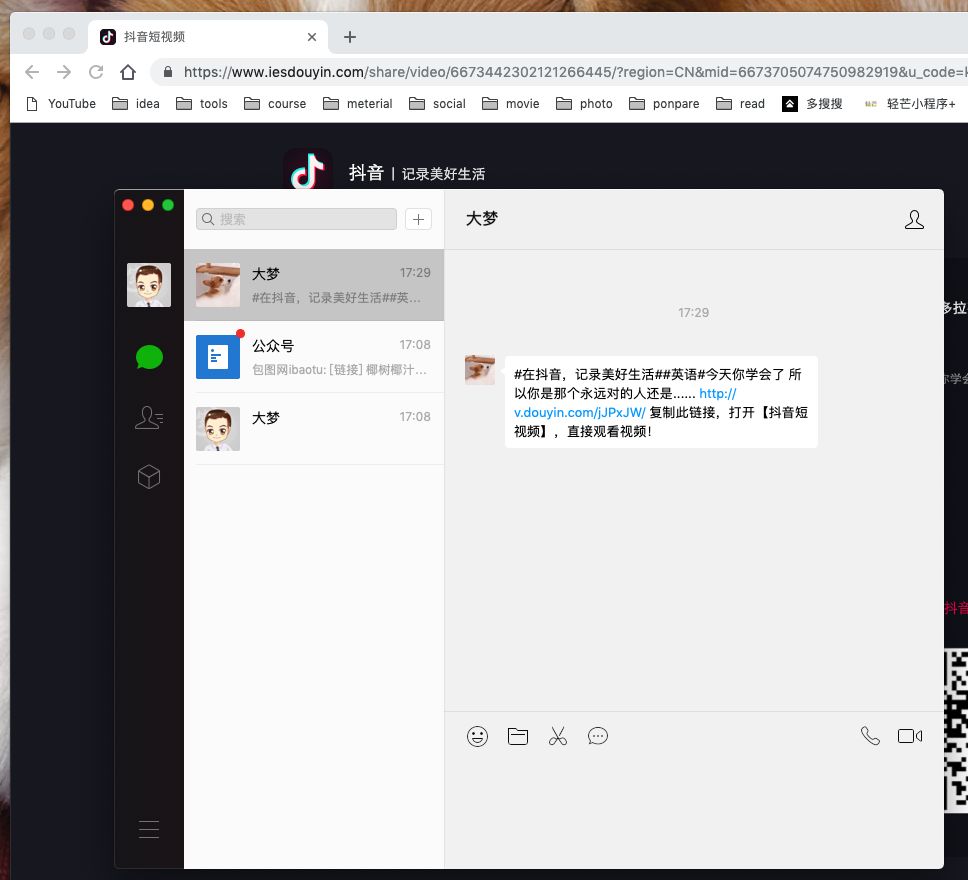Select the 大梦 conversation at 17:29
Viewport: 968px width, 880px height.
tap(314, 285)
